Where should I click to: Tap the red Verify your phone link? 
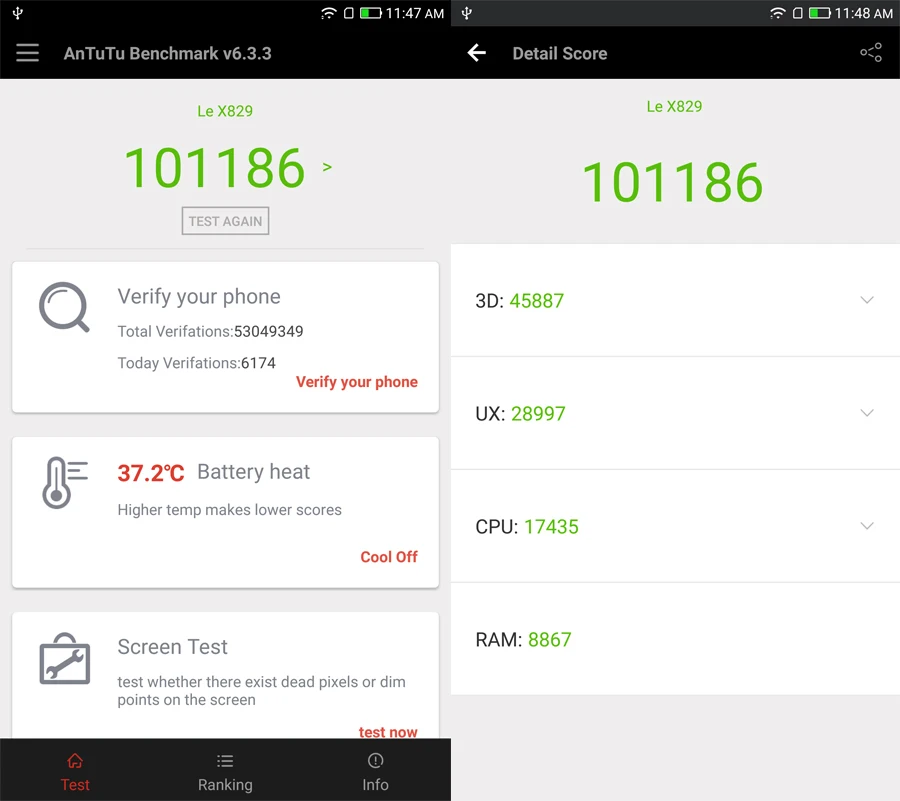(x=356, y=382)
